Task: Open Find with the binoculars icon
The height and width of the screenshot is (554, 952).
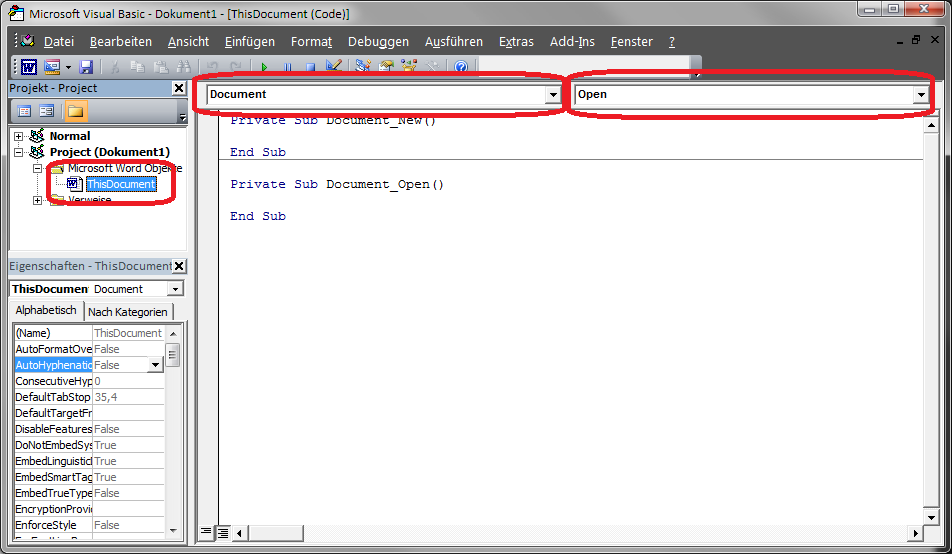Action: (183, 66)
